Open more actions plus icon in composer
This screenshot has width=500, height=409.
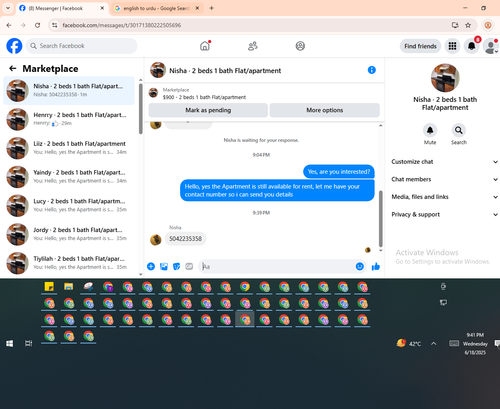pyautogui.click(x=151, y=266)
